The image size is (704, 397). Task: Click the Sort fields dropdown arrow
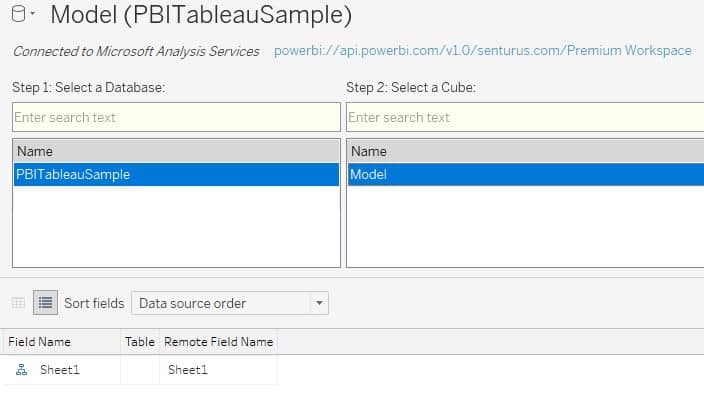319,303
